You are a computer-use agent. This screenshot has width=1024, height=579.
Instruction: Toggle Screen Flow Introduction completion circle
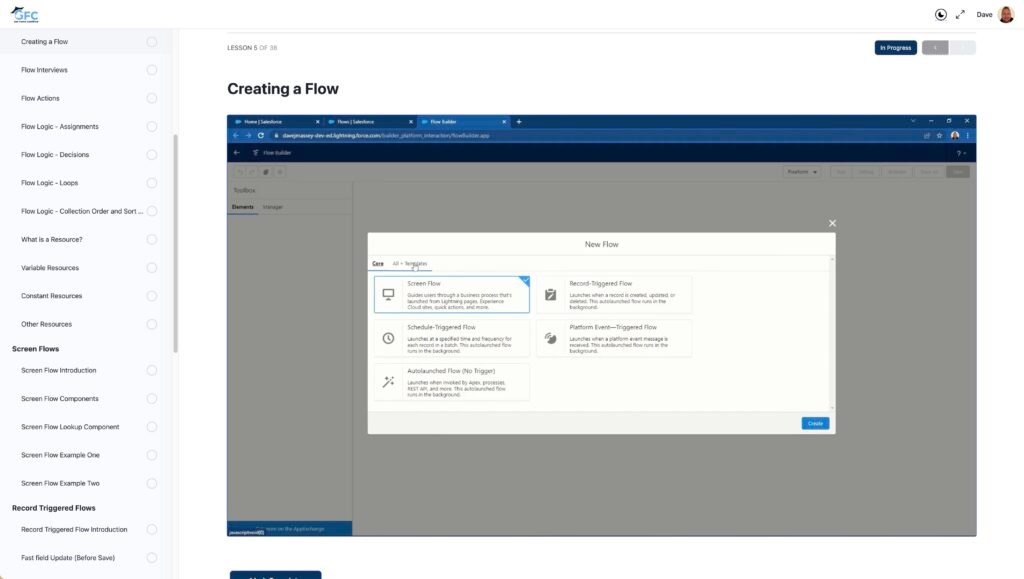pos(152,370)
